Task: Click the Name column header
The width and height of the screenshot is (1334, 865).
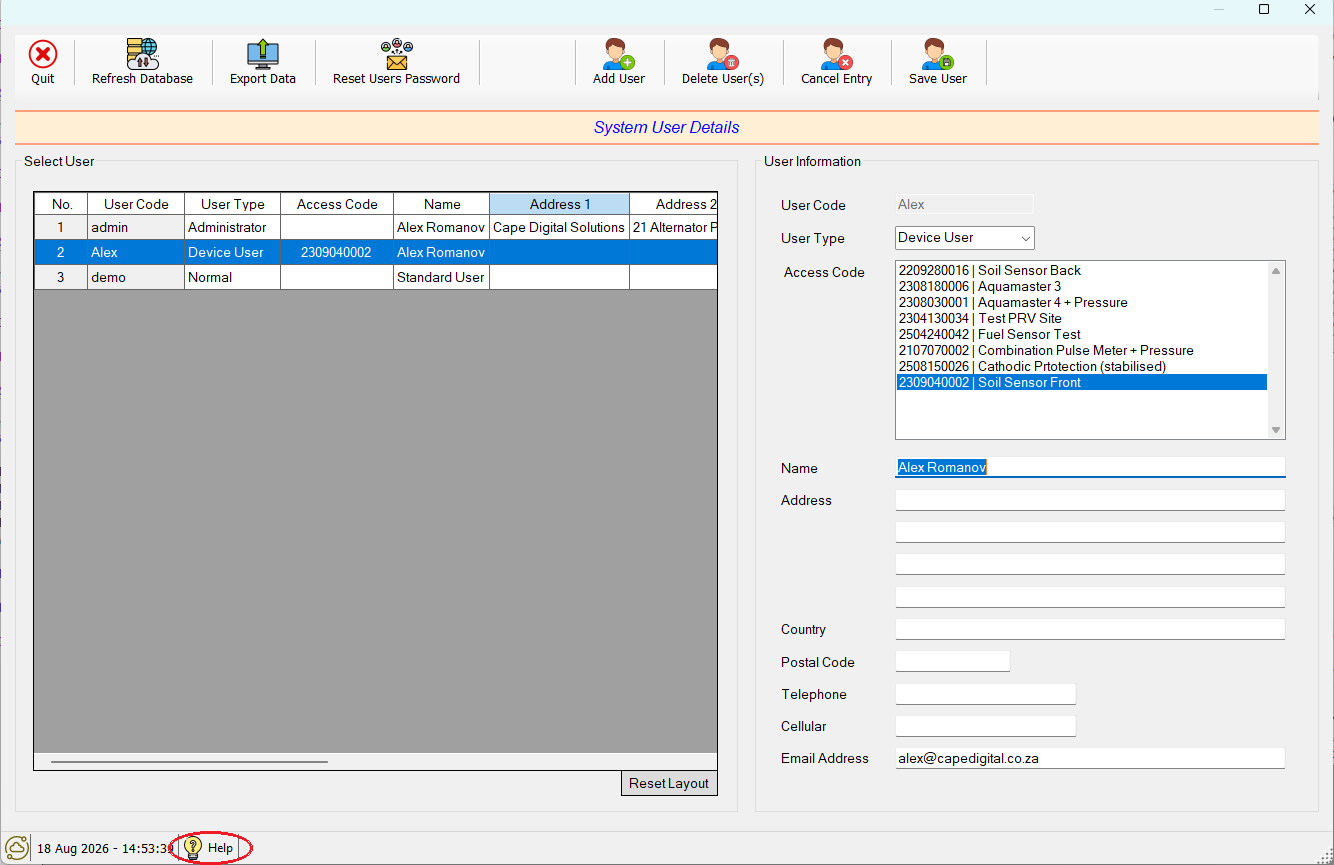Action: click(442, 204)
